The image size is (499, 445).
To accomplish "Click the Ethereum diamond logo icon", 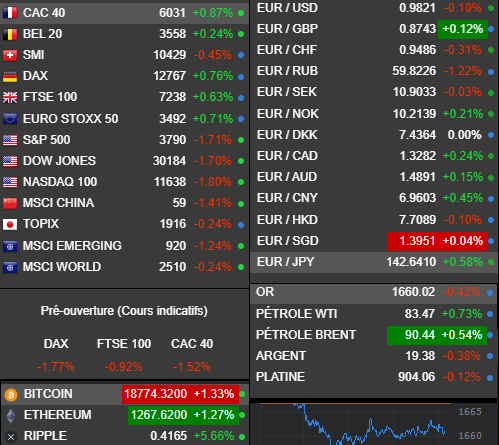I will (11, 416).
